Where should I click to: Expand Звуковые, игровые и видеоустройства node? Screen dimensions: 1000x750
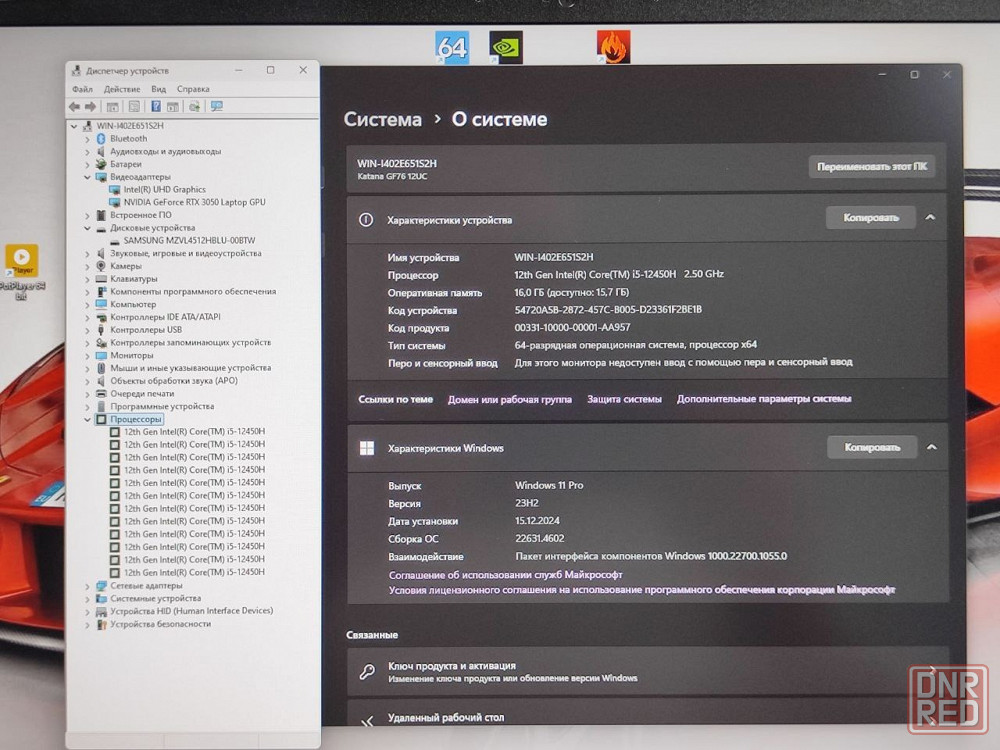point(87,254)
